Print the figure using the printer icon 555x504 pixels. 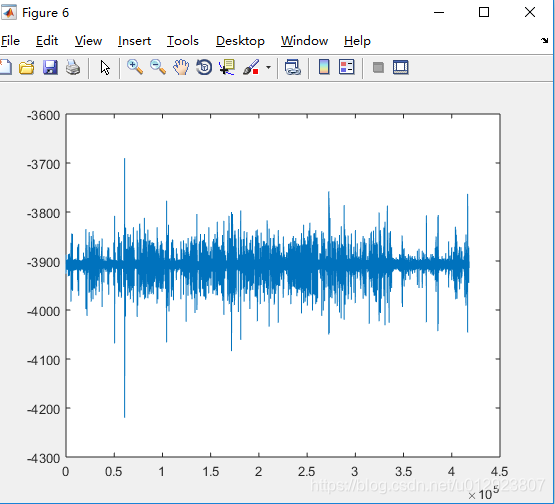73,67
